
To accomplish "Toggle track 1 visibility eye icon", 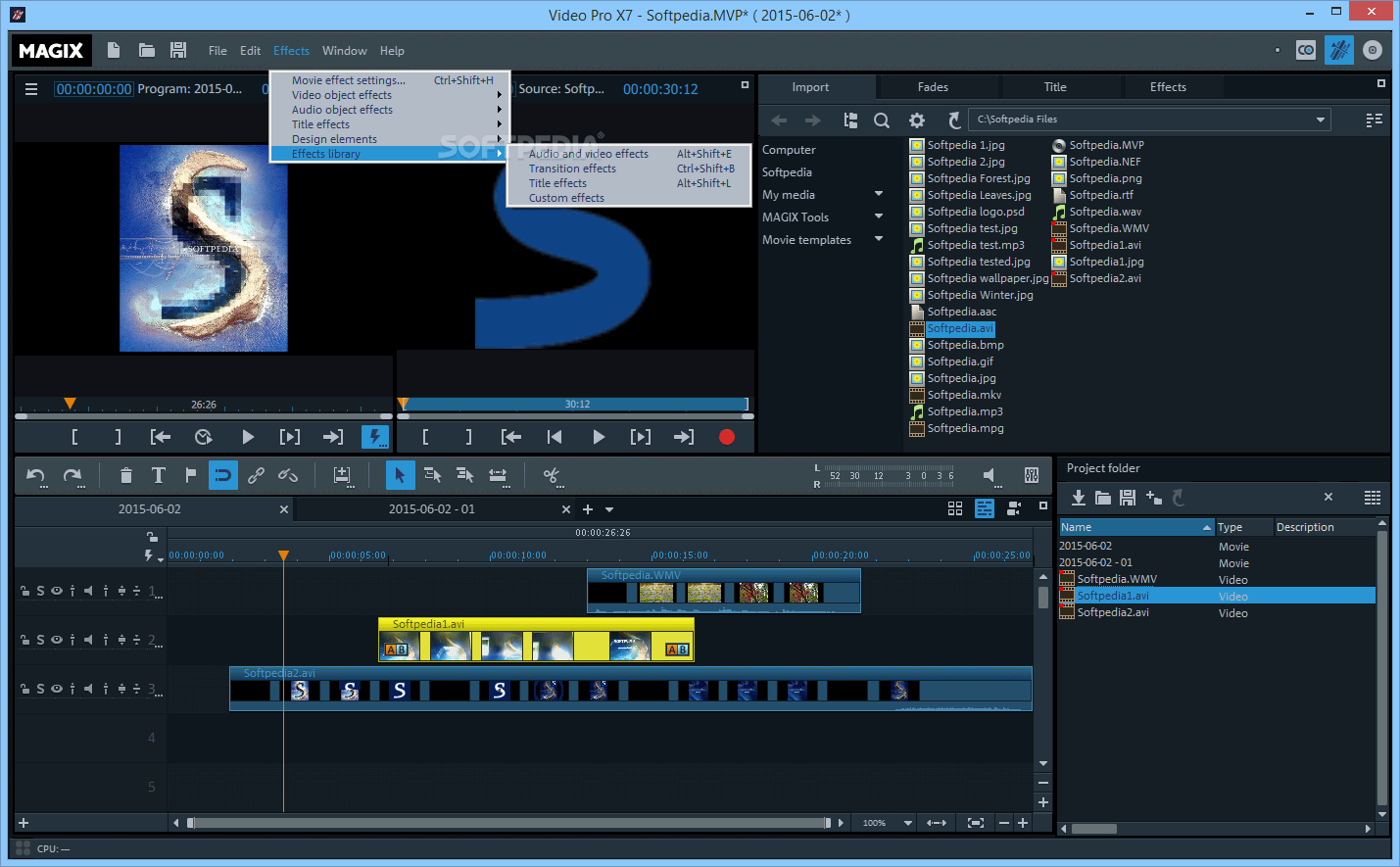I will (x=57, y=591).
